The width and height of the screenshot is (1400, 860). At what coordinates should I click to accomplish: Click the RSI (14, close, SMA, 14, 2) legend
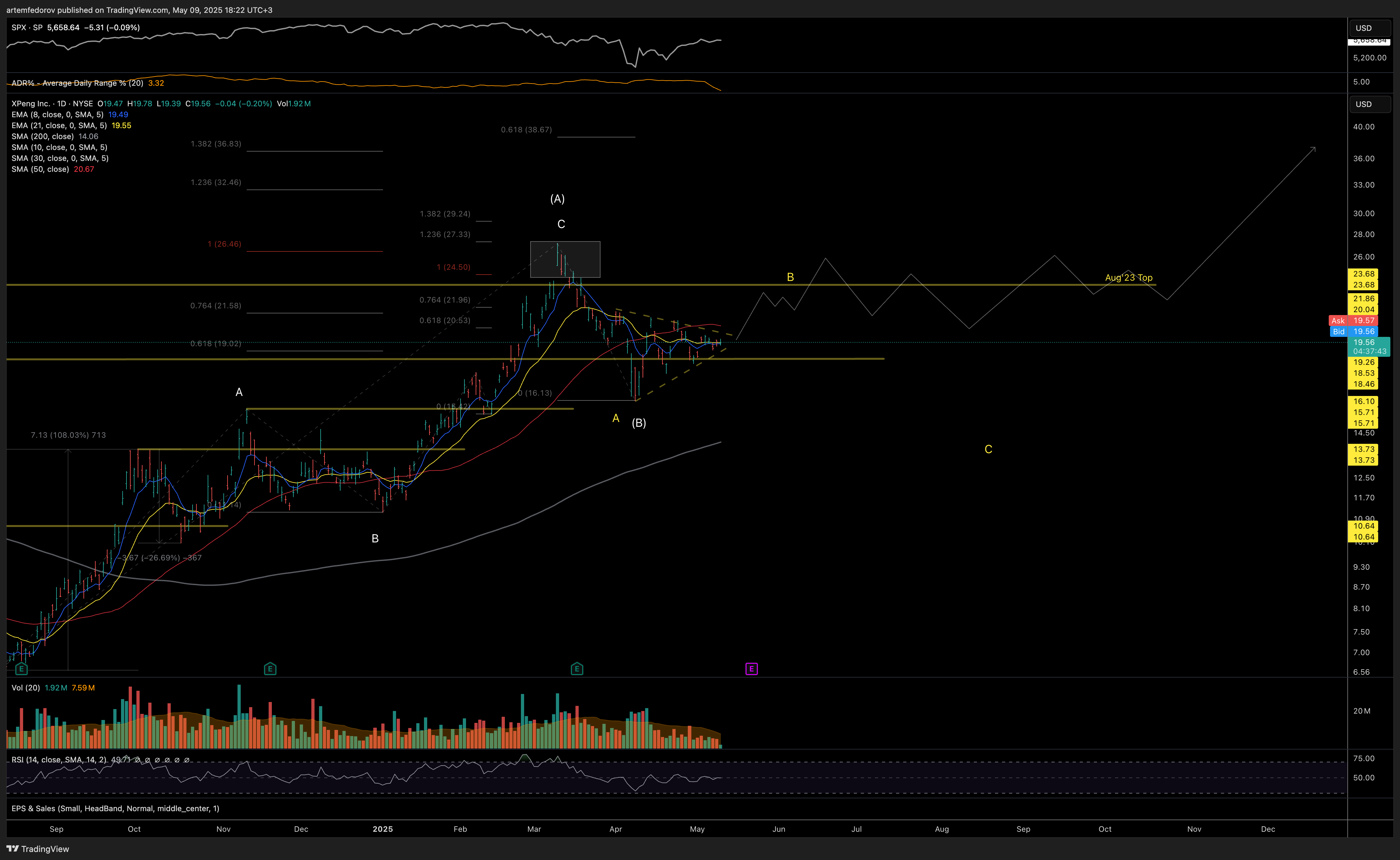[x=58, y=760]
